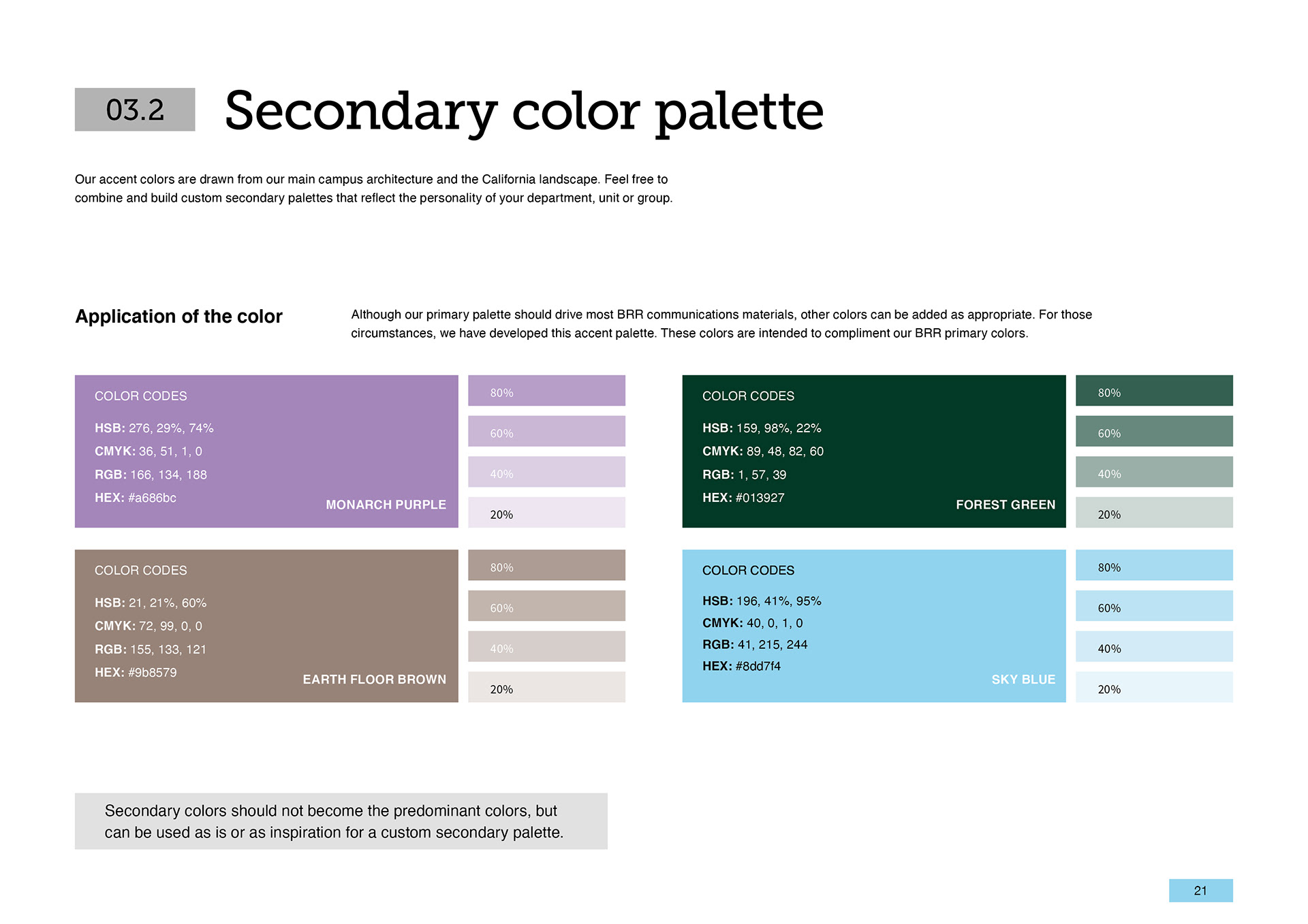The image size is (1308, 924).
Task: Select the Sky Blue main color block
Action: coord(874,626)
